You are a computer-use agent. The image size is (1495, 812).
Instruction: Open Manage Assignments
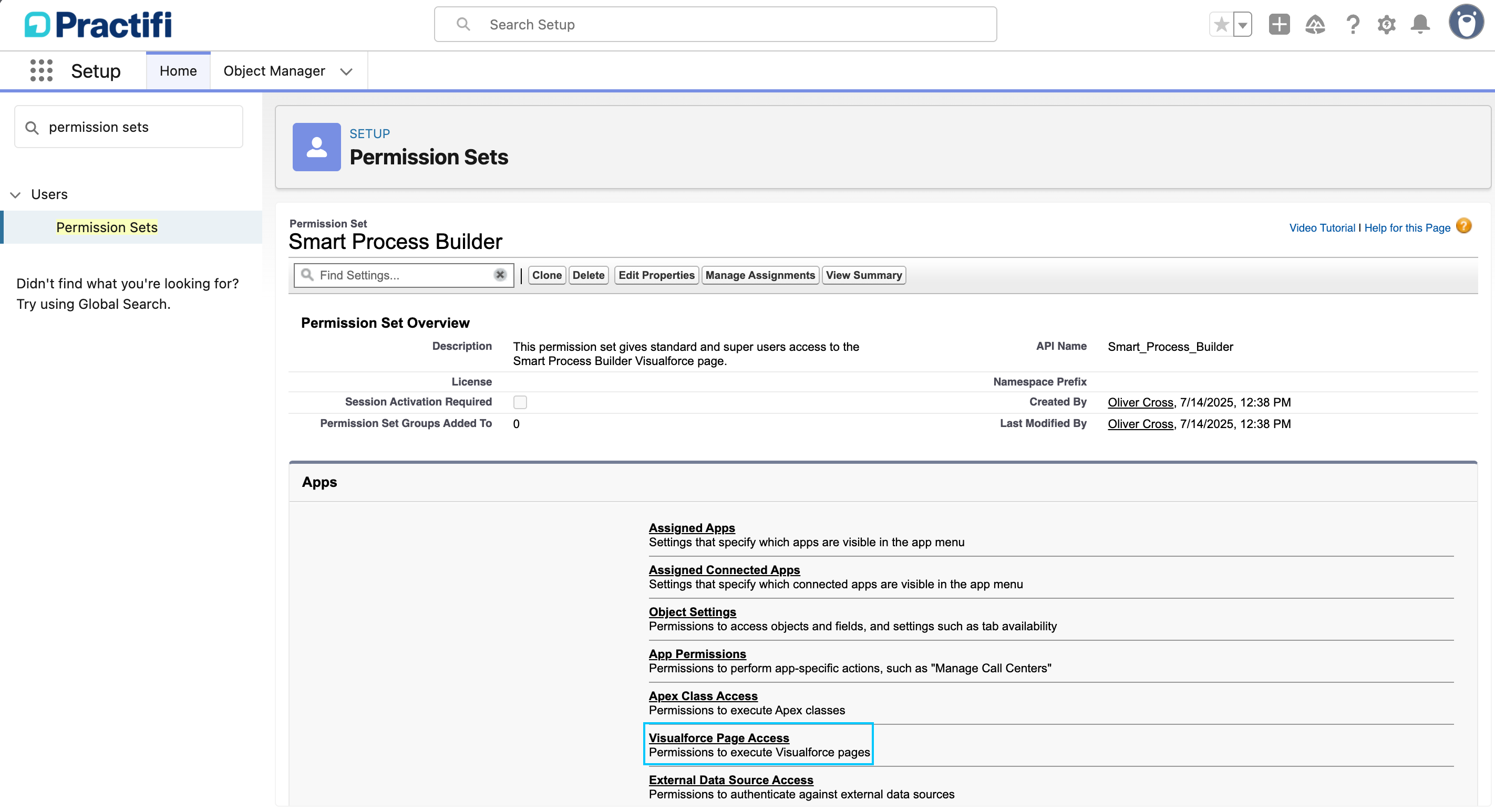point(760,275)
